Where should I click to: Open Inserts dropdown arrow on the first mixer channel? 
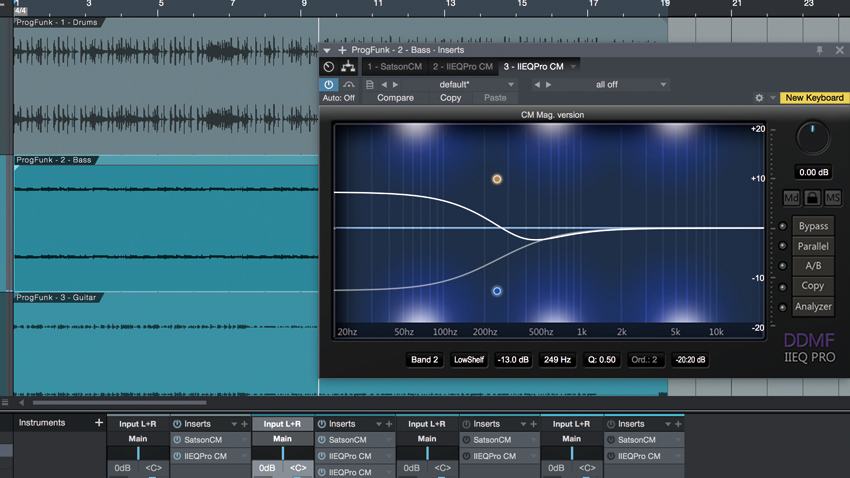tap(234, 424)
